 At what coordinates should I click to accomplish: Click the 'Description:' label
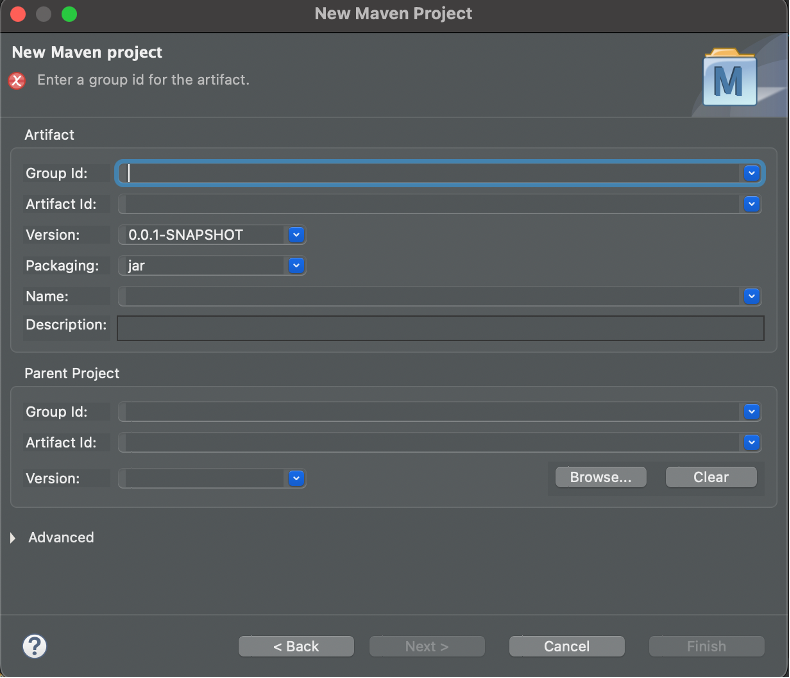coord(67,325)
